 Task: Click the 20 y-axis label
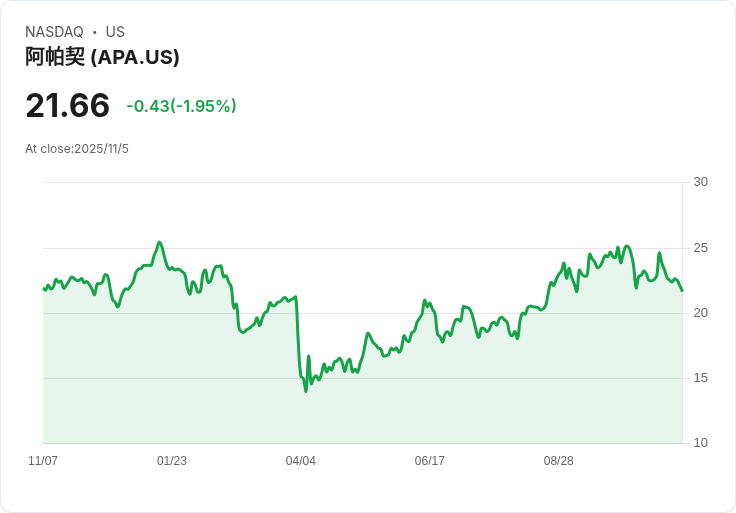click(700, 313)
